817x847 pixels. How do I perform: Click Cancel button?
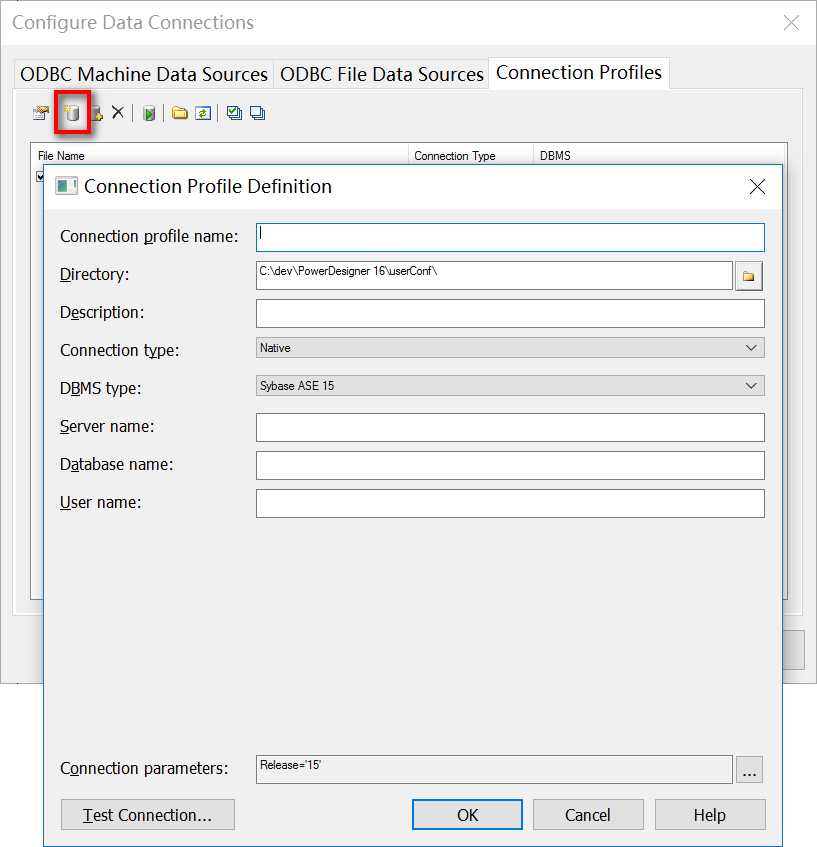click(x=588, y=815)
